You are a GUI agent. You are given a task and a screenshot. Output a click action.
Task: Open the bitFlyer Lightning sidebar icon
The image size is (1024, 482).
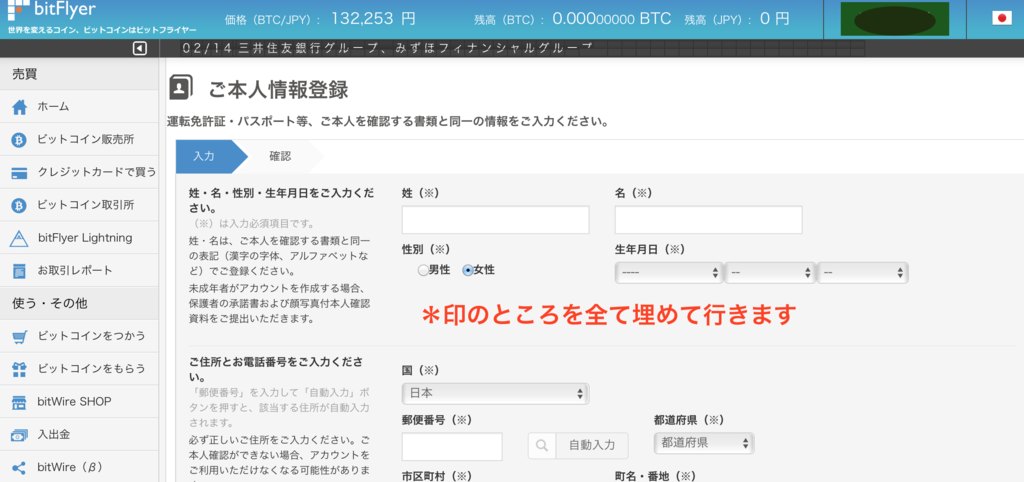pyautogui.click(x=20, y=238)
